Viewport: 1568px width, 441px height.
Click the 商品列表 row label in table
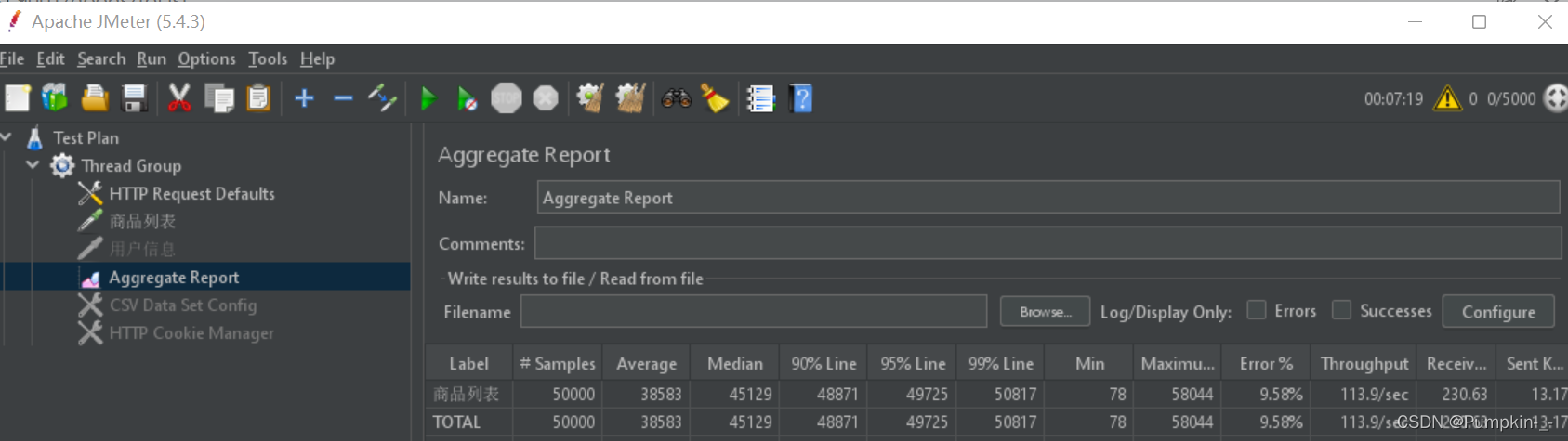click(466, 394)
